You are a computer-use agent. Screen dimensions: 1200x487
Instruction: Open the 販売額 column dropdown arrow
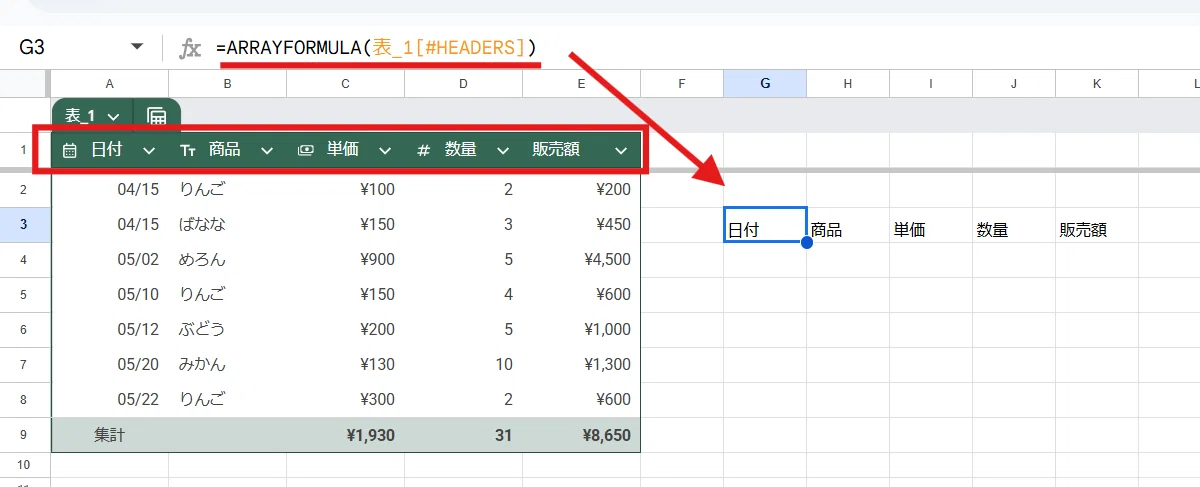click(x=621, y=150)
